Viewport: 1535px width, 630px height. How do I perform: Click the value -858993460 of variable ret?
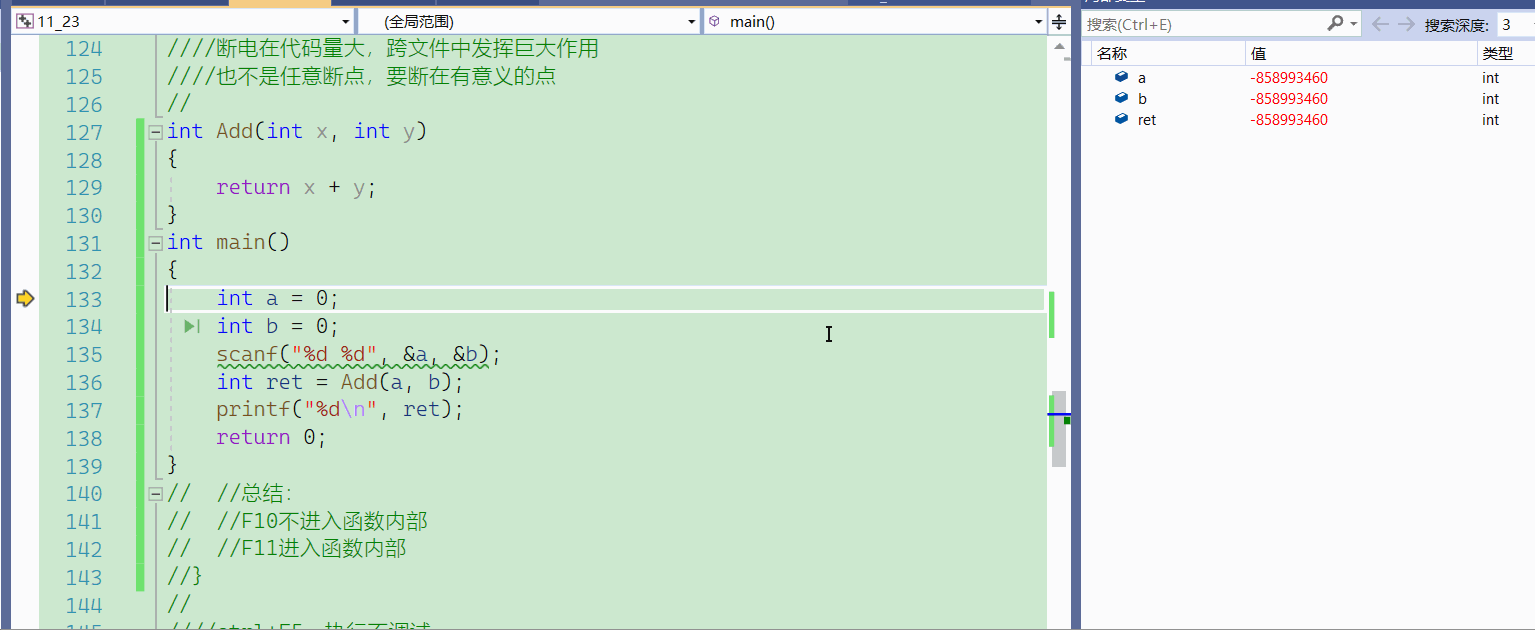point(1289,119)
